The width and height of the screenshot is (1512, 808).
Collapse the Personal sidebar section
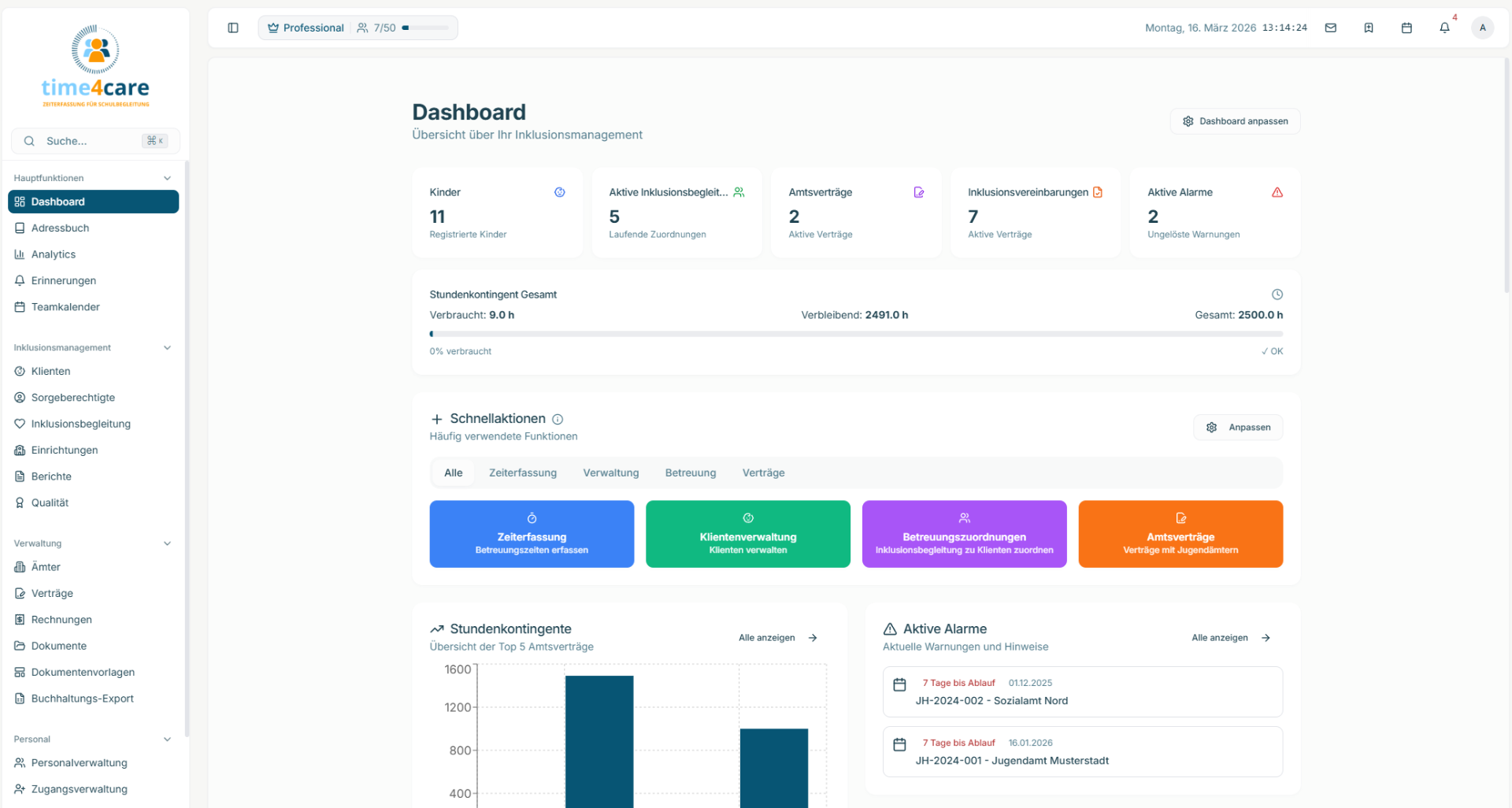point(167,739)
